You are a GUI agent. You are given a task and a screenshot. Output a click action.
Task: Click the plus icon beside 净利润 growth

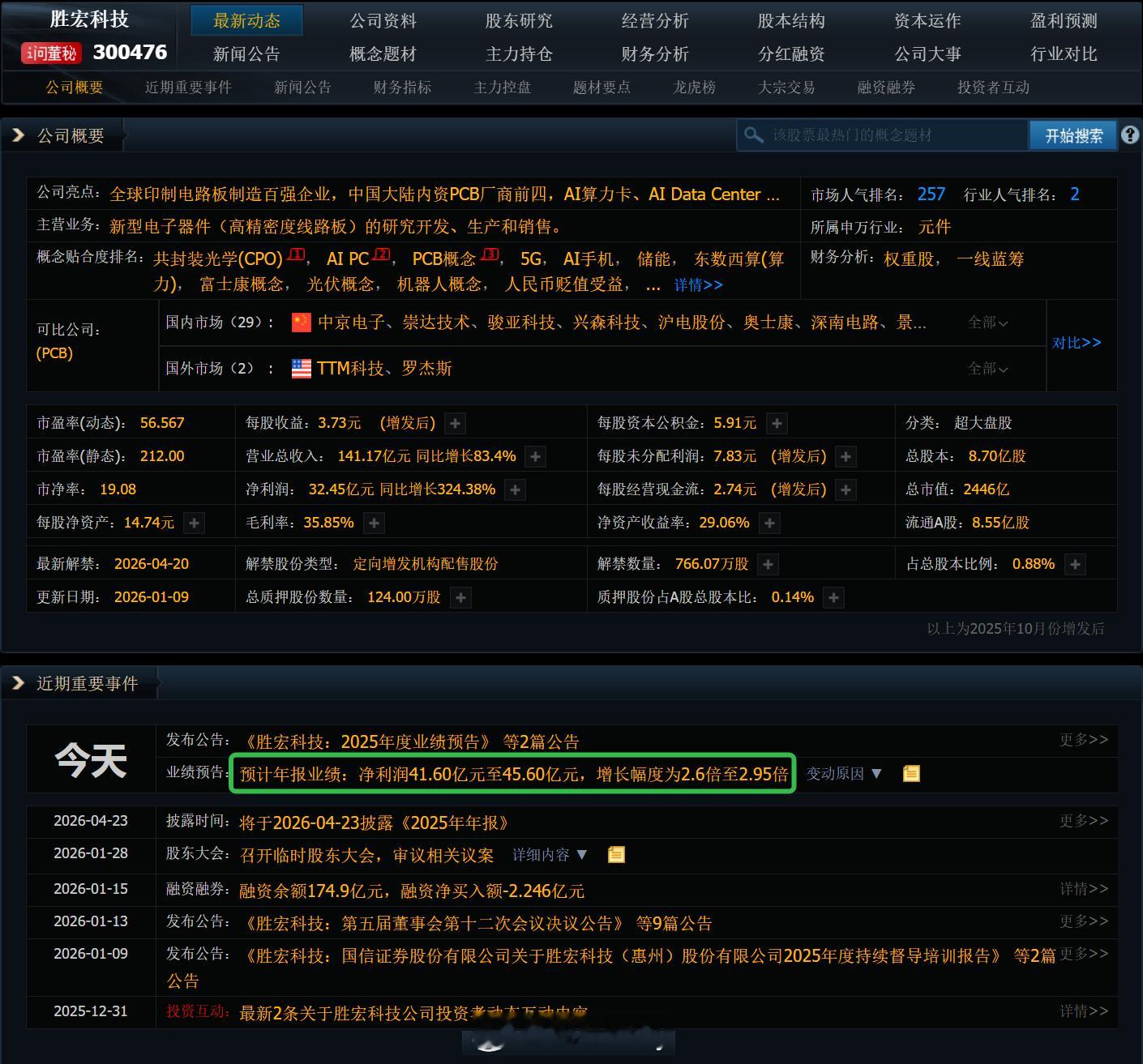coord(515,489)
